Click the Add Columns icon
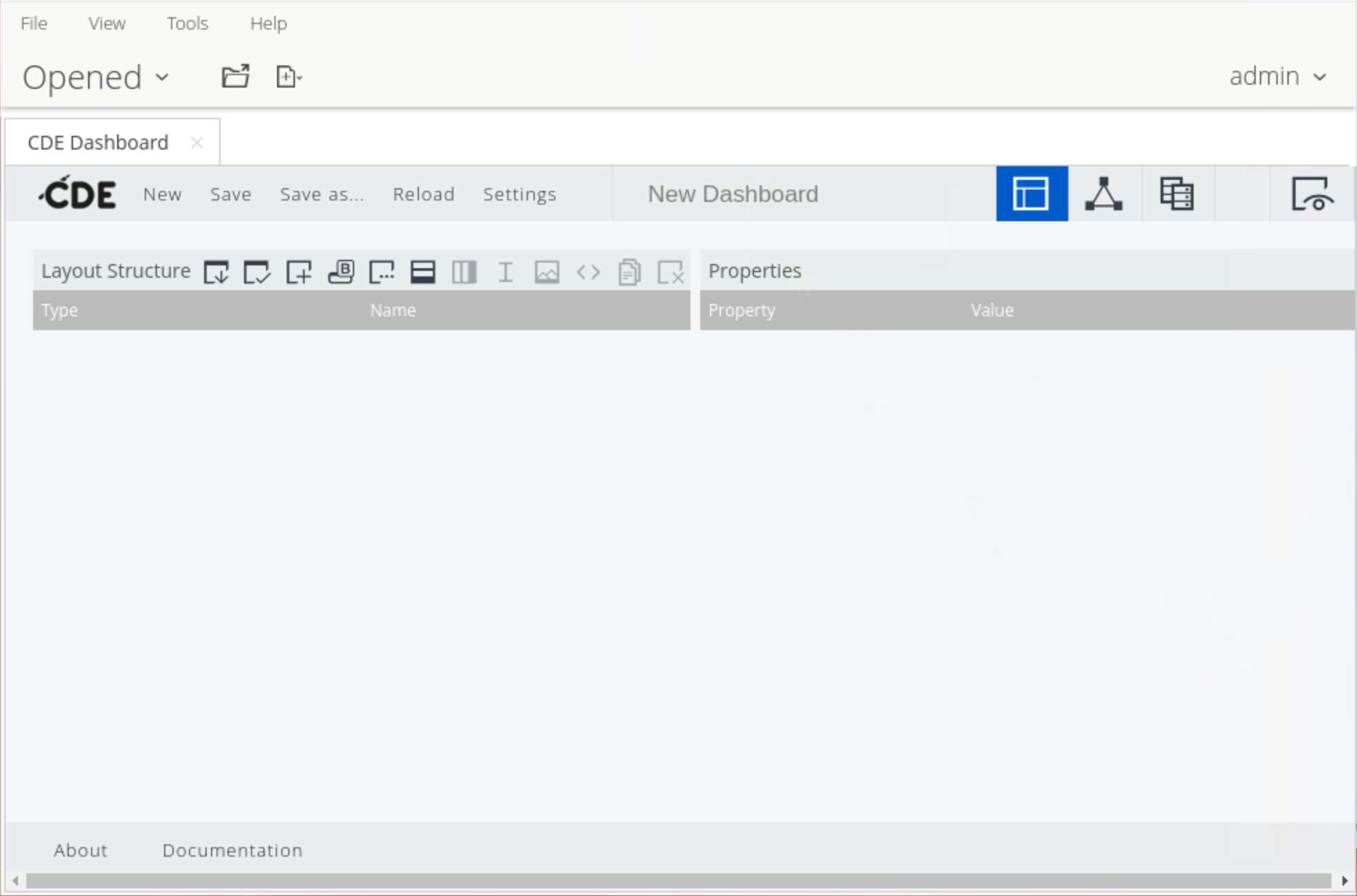The height and width of the screenshot is (896, 1357). pos(464,272)
